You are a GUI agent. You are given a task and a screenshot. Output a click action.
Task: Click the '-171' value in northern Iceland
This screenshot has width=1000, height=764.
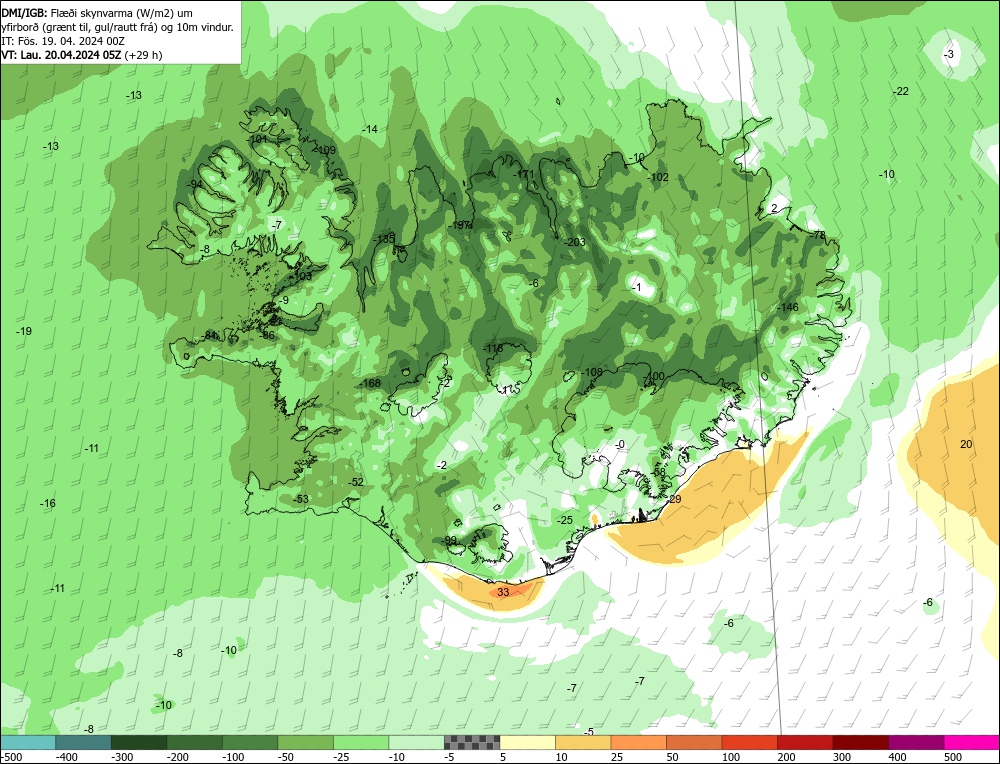(524, 173)
